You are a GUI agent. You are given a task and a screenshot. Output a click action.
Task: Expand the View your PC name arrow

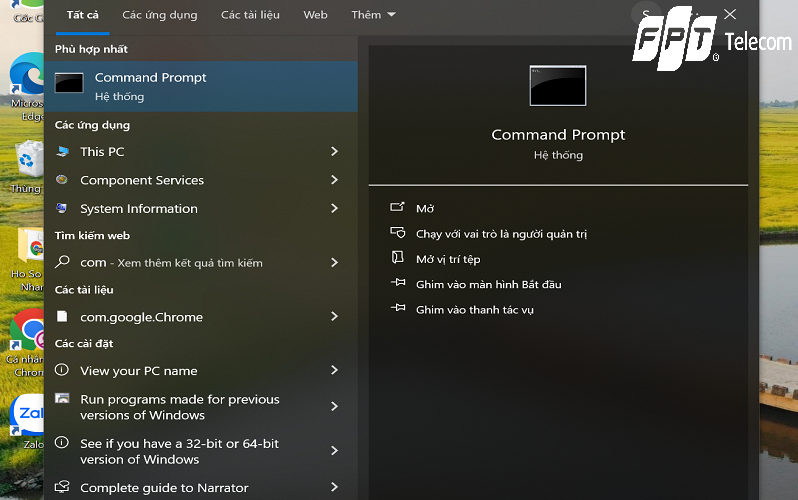[334, 370]
